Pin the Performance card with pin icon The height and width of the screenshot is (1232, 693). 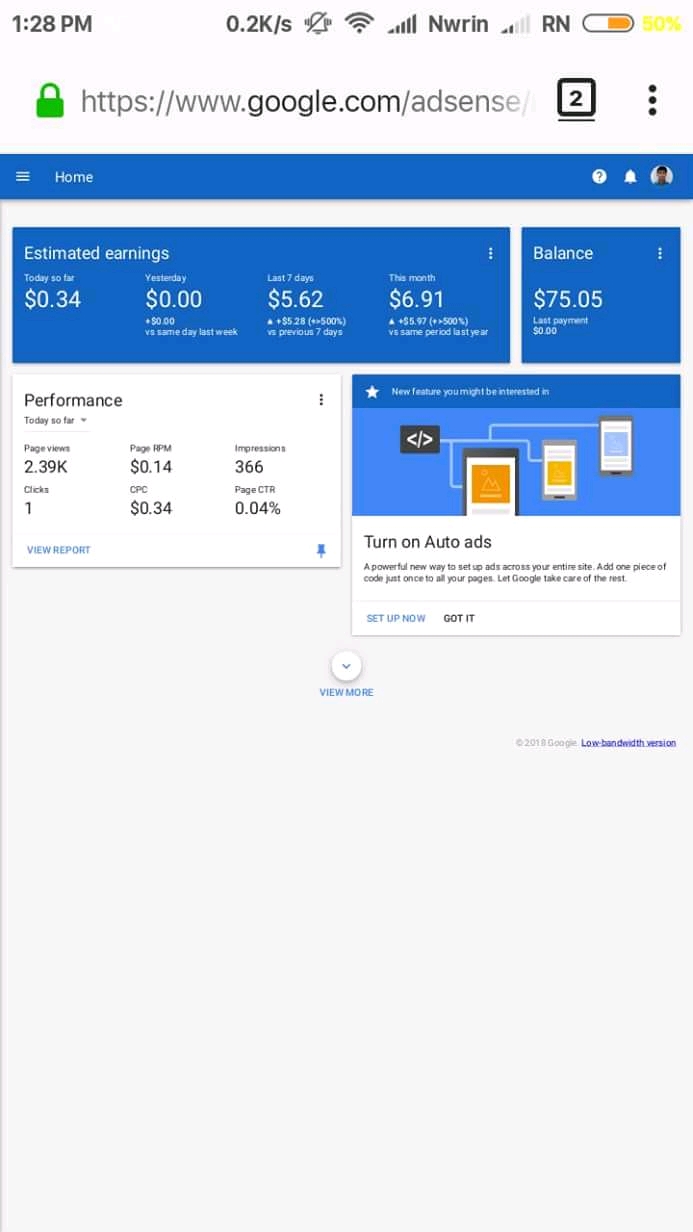point(321,550)
